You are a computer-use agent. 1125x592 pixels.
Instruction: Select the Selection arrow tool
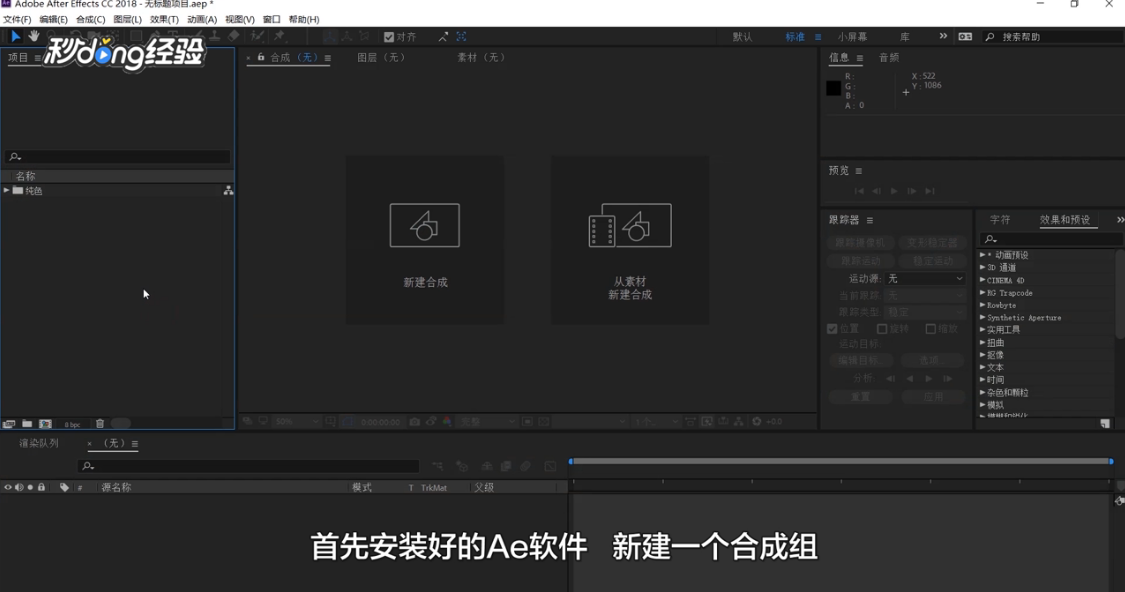pyautogui.click(x=15, y=36)
